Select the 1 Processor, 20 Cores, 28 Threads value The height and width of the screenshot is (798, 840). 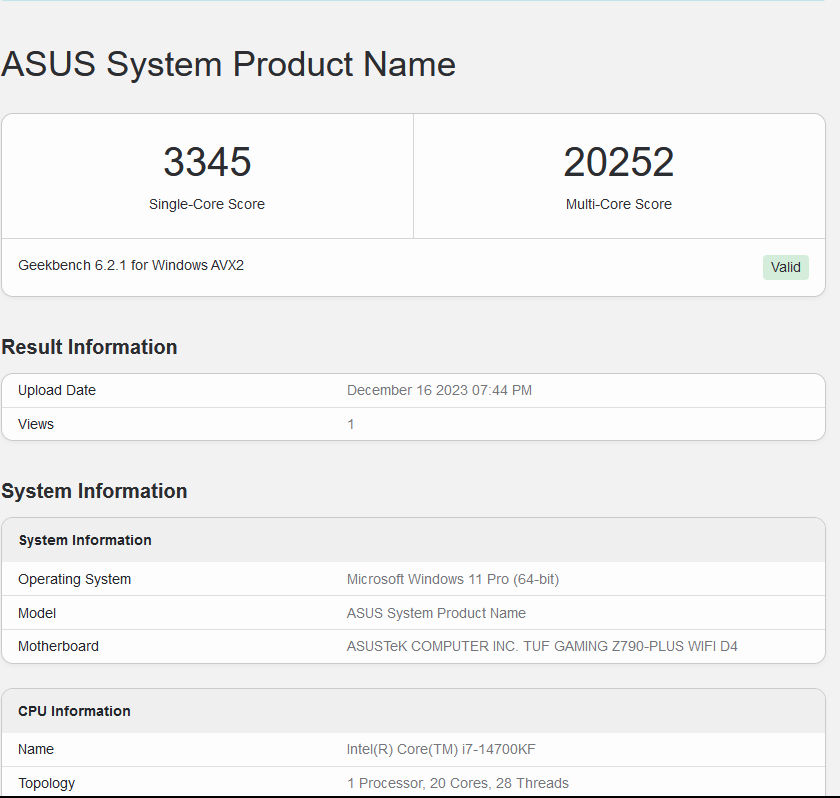coord(458,784)
